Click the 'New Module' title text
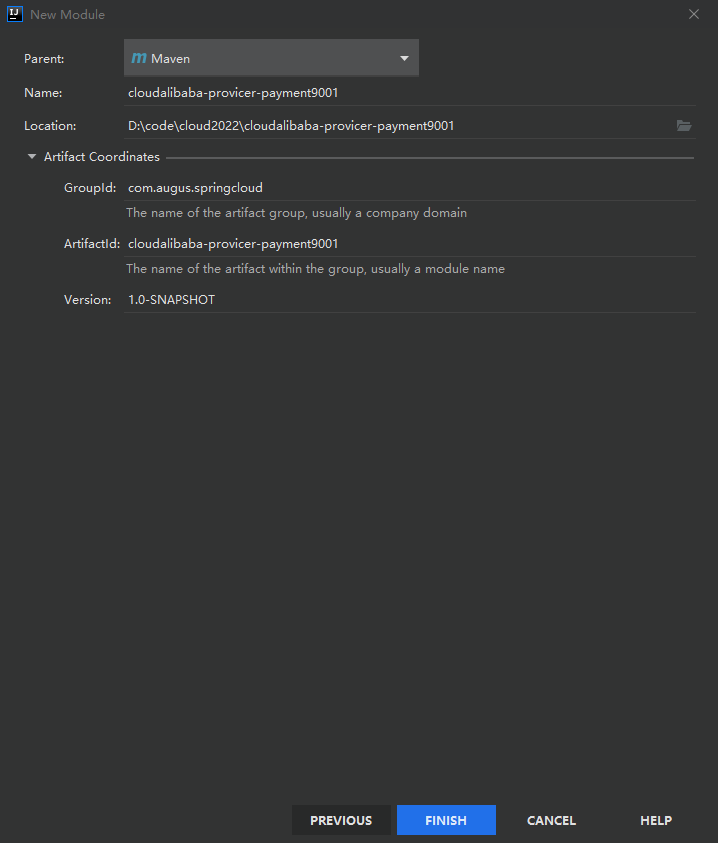718x843 pixels. [68, 15]
